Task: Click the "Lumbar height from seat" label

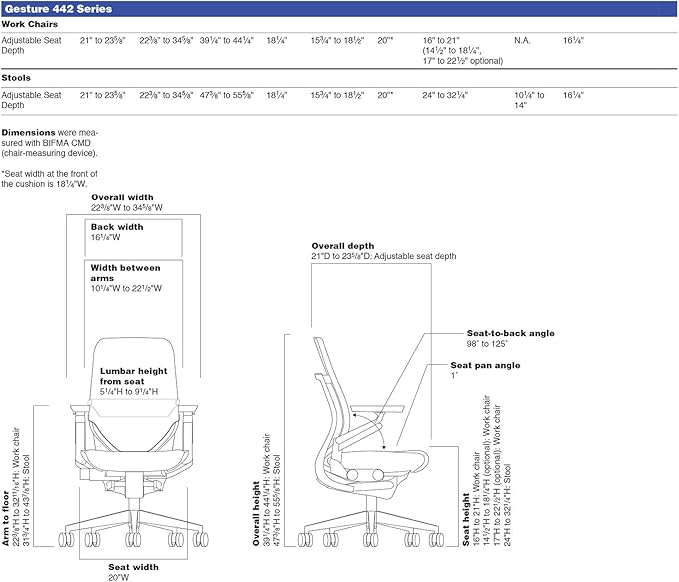Action: pos(133,376)
